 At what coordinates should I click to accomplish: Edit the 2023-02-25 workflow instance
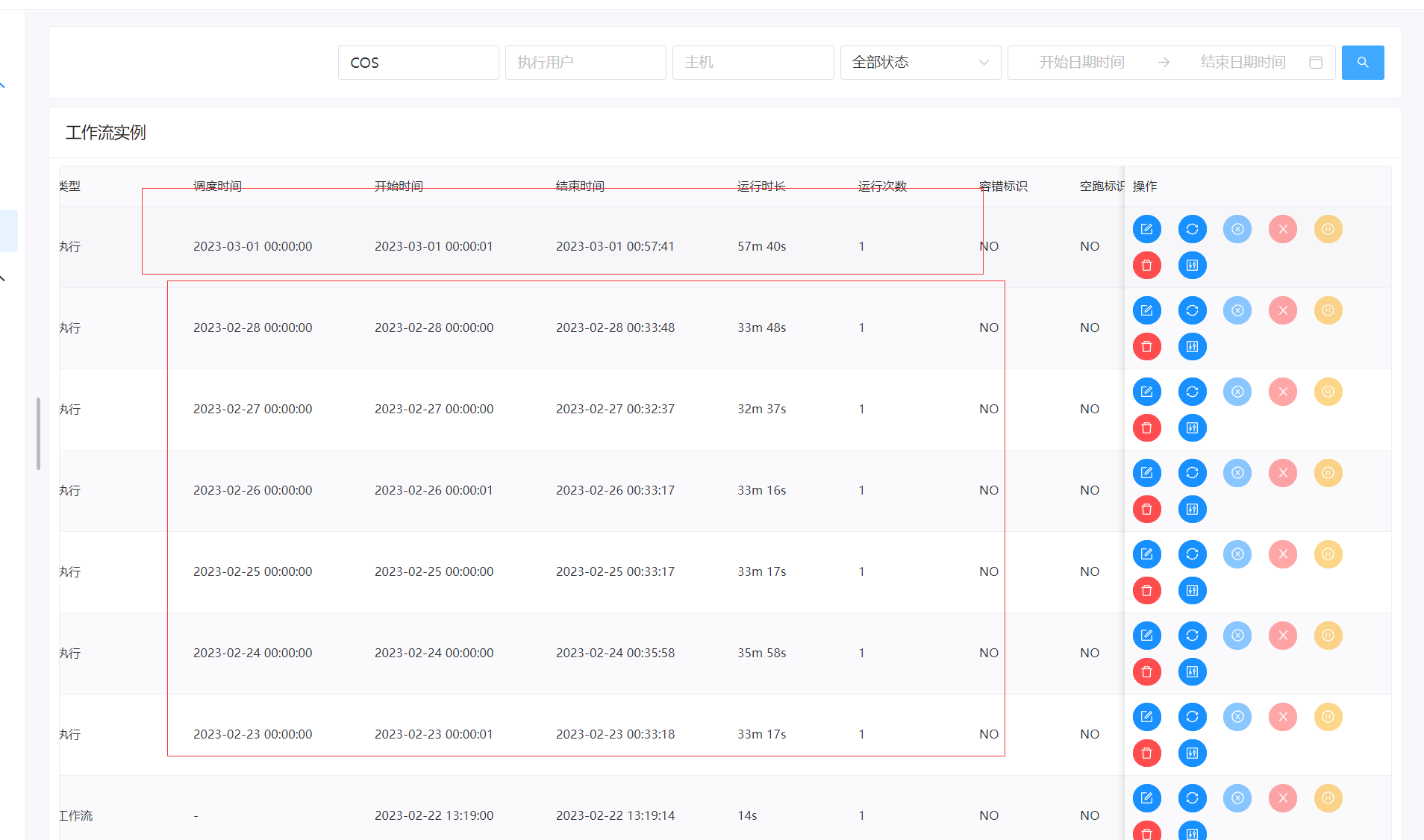tap(1146, 554)
